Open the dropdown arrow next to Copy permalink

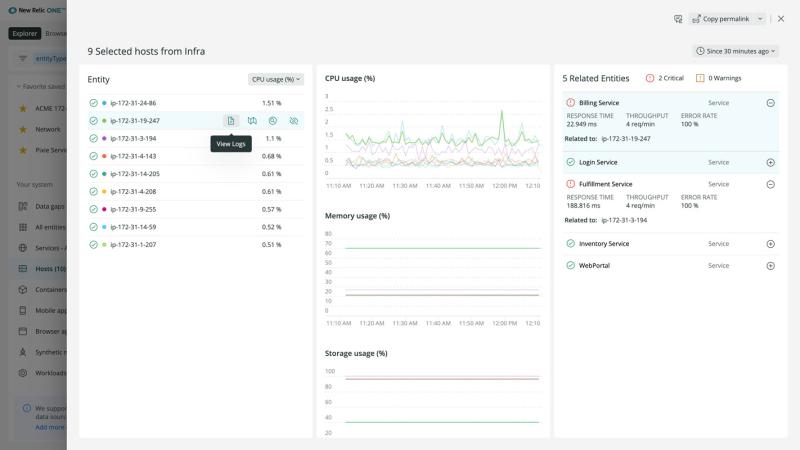tap(760, 19)
